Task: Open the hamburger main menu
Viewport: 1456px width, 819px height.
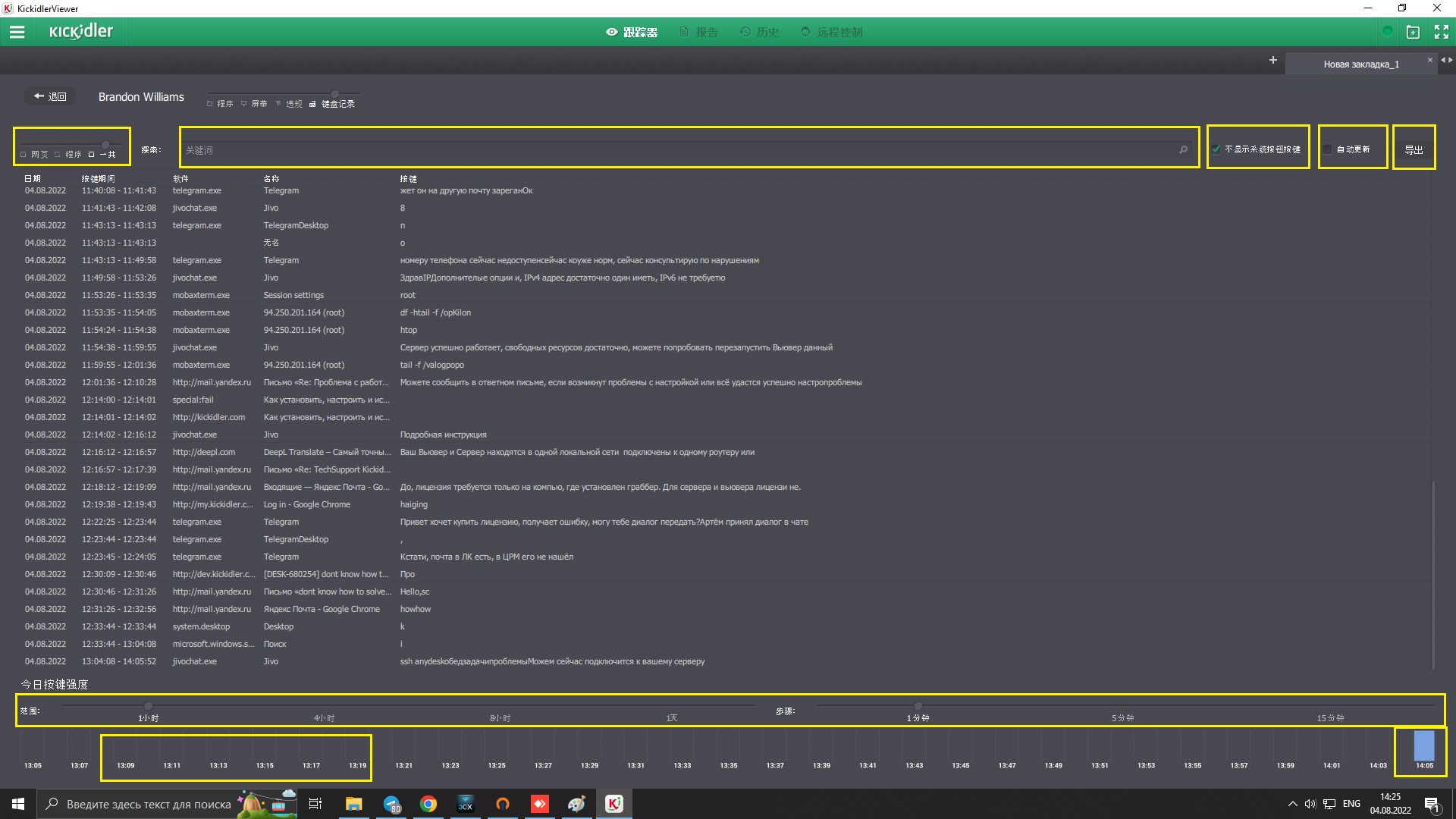Action: pos(17,32)
